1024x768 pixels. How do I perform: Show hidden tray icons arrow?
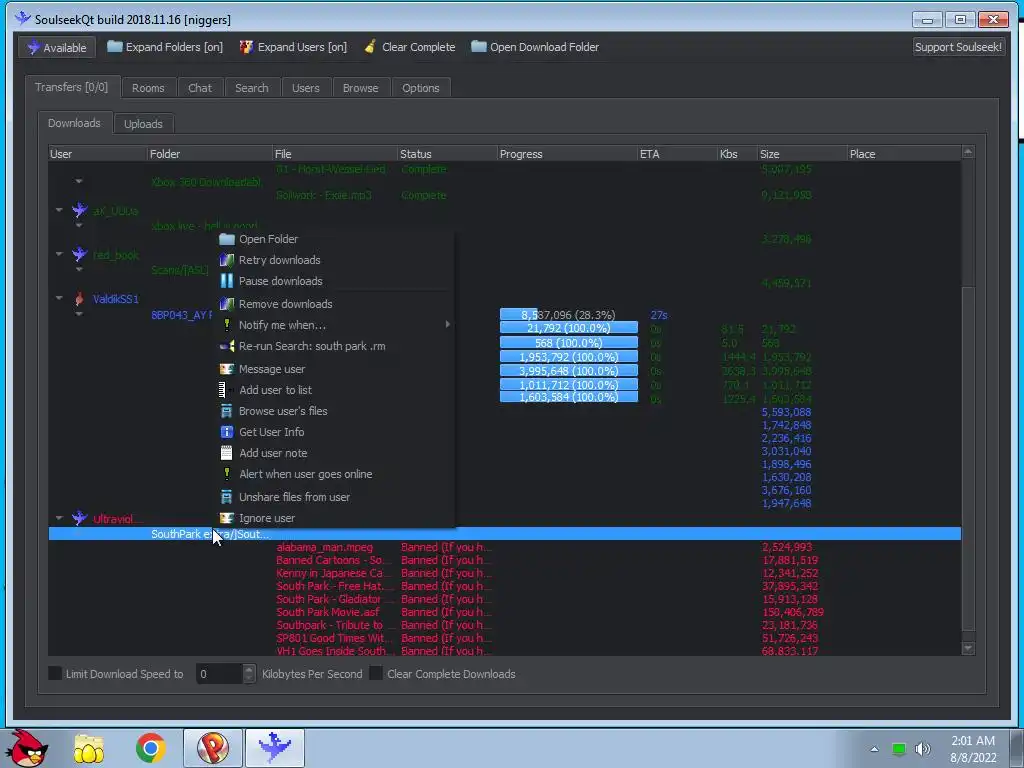874,749
